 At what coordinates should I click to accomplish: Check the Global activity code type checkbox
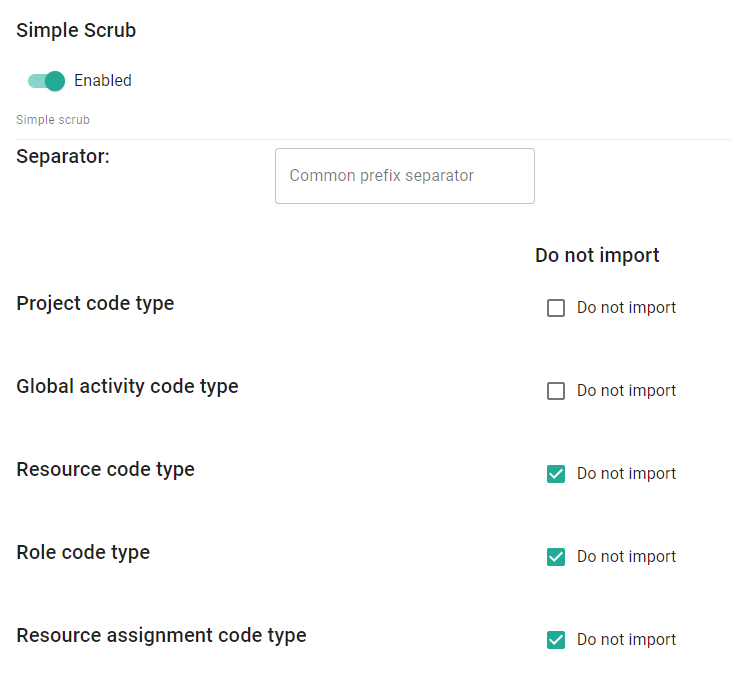pos(556,391)
